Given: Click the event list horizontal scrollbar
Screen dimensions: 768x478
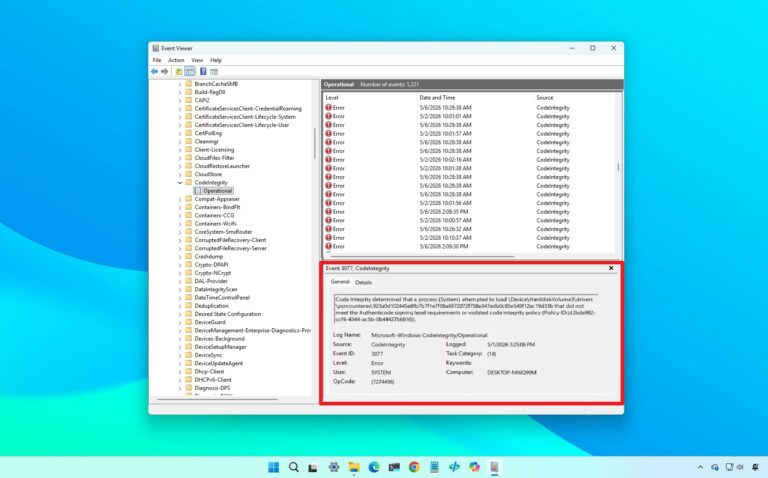Looking at the screenshot, I should (422, 256).
